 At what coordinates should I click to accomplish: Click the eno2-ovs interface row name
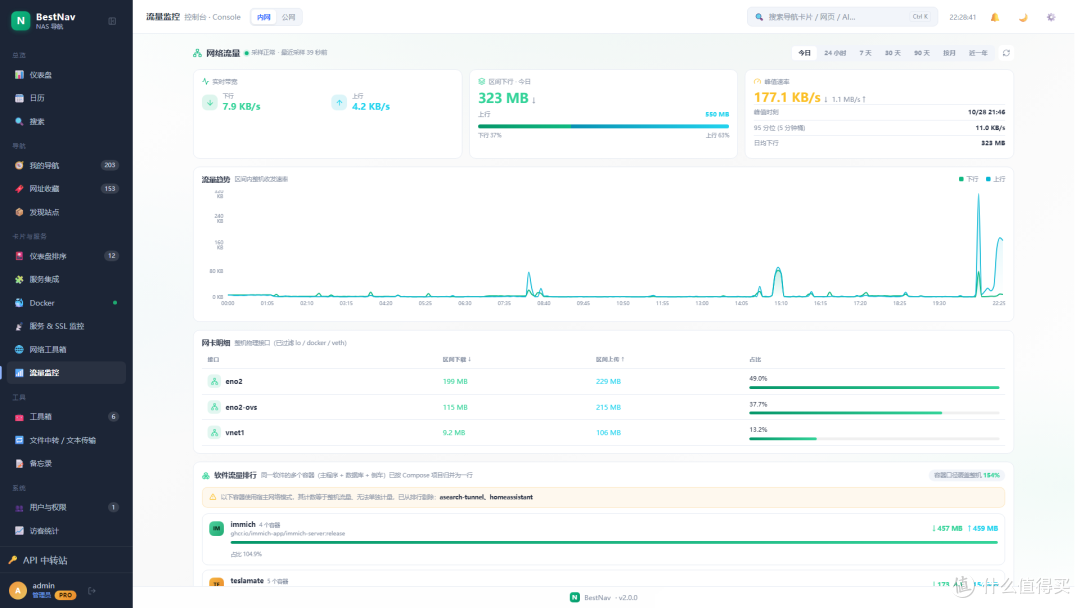(241, 408)
